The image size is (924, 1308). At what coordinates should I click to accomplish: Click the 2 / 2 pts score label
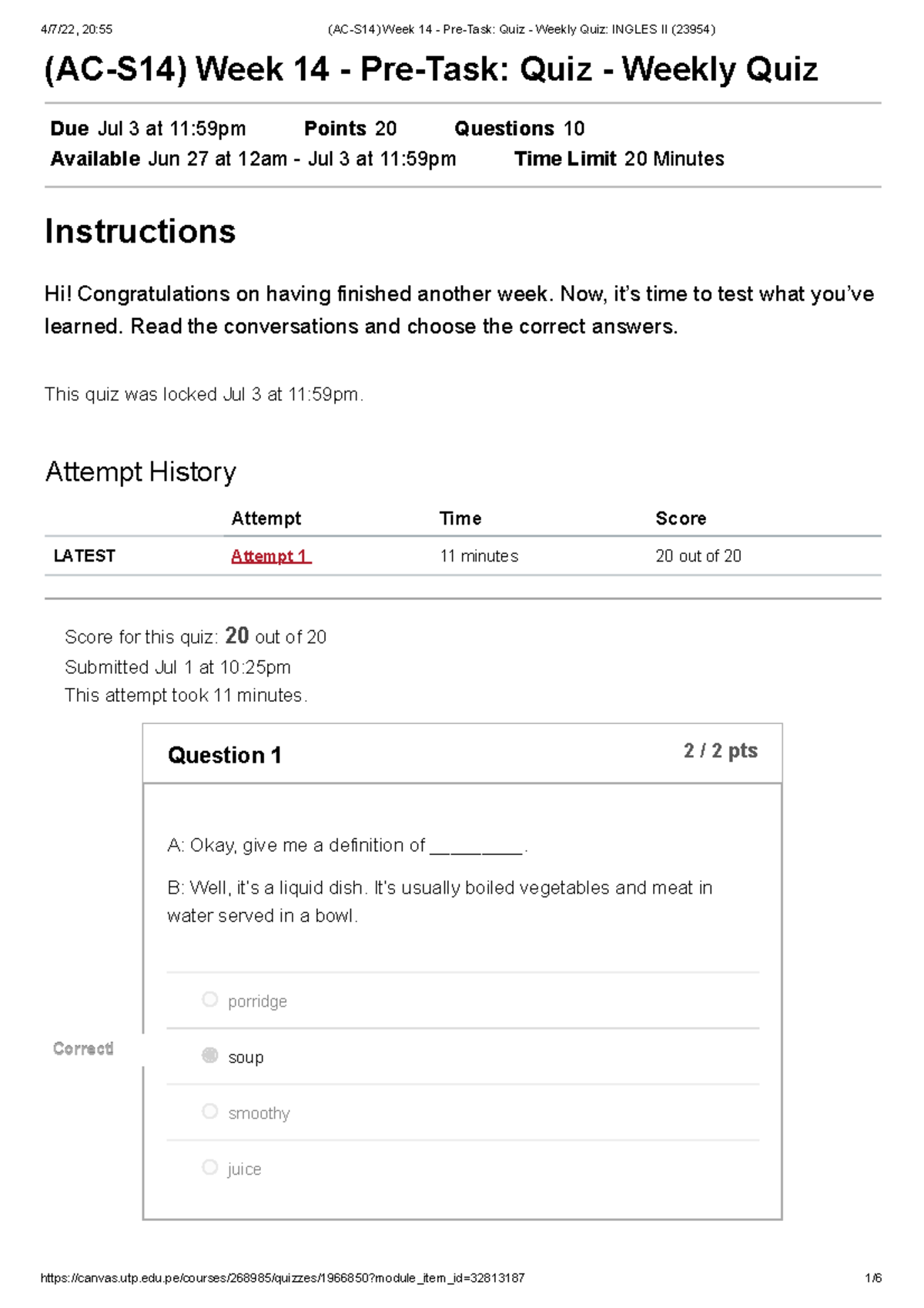720,751
